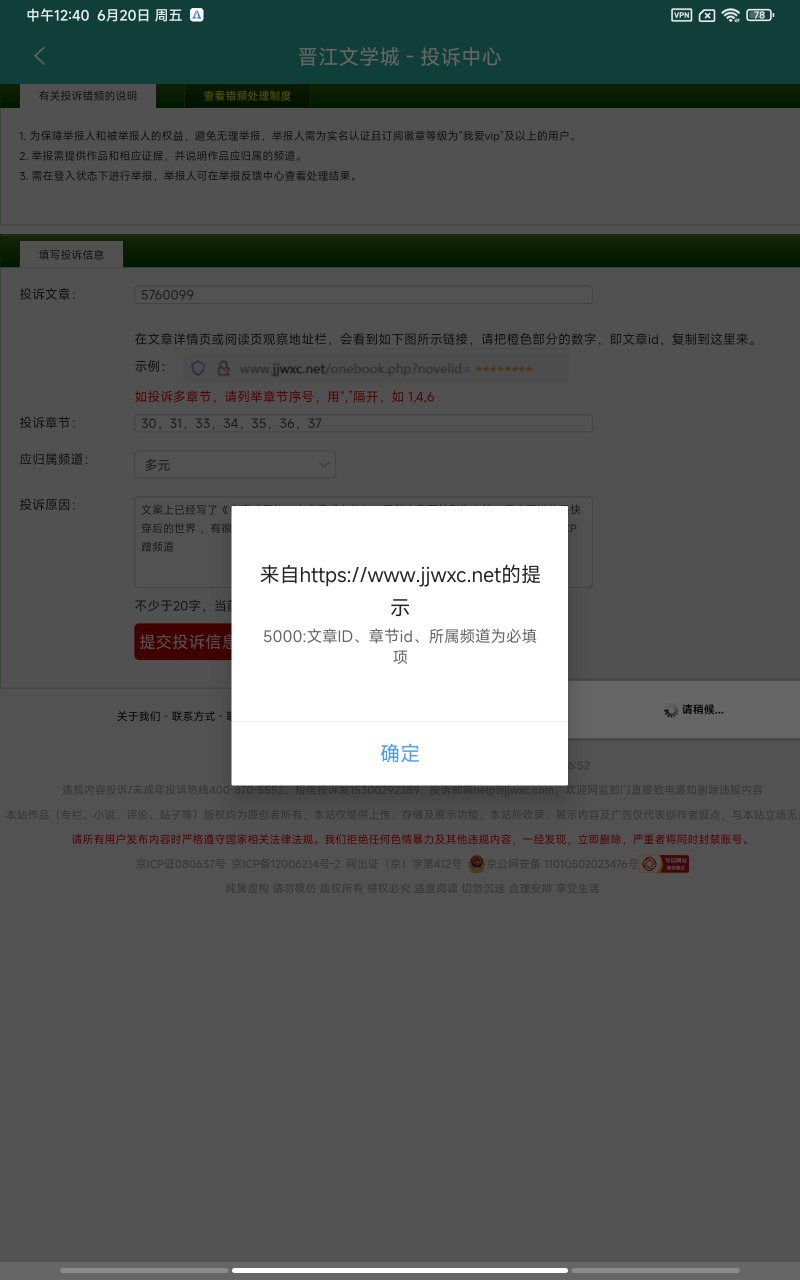Tap the example URL www.jjwxc.net/onebook.php image
The image size is (800, 1280).
(374, 368)
